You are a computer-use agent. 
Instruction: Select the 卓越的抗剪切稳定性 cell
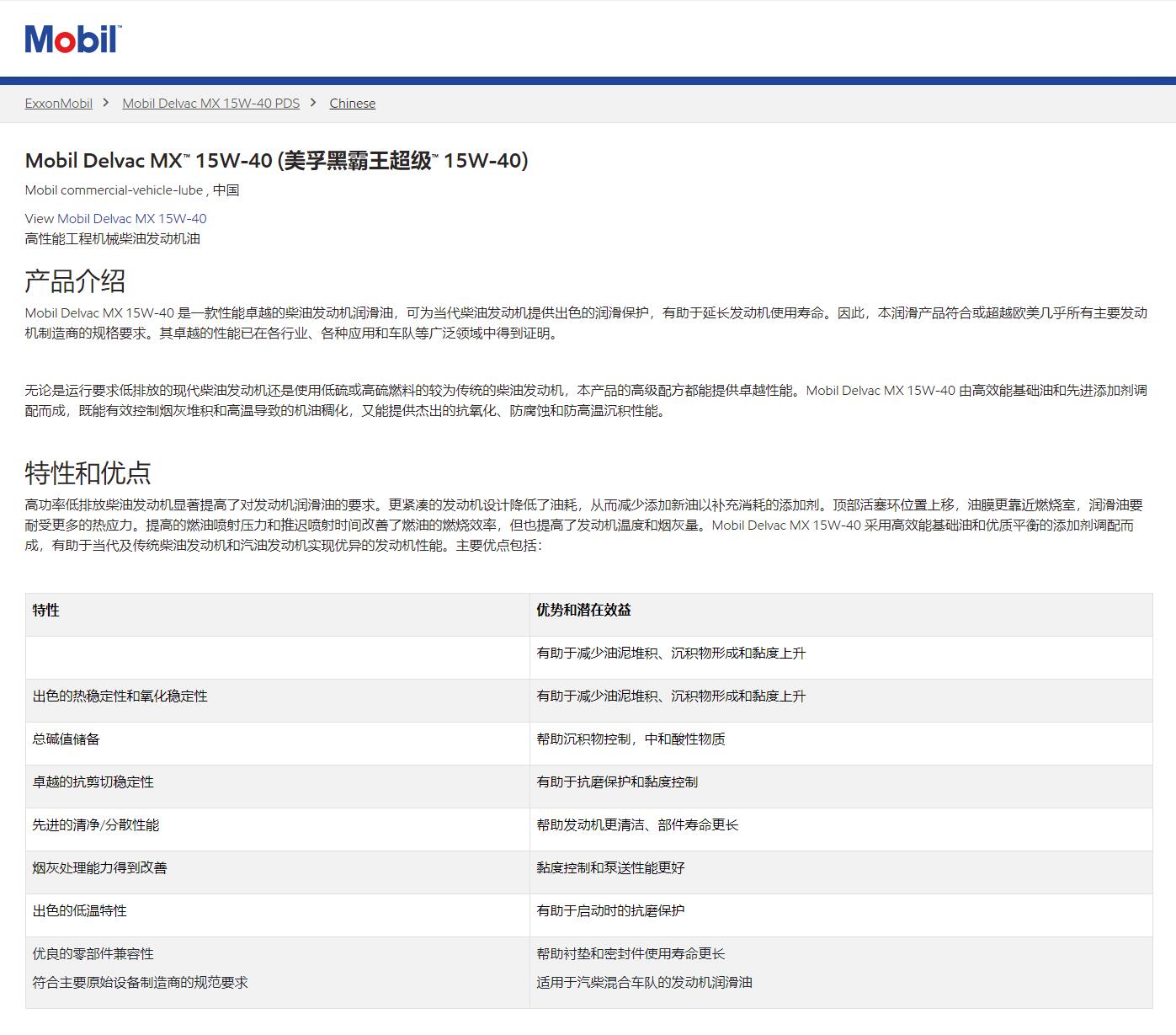tap(278, 787)
